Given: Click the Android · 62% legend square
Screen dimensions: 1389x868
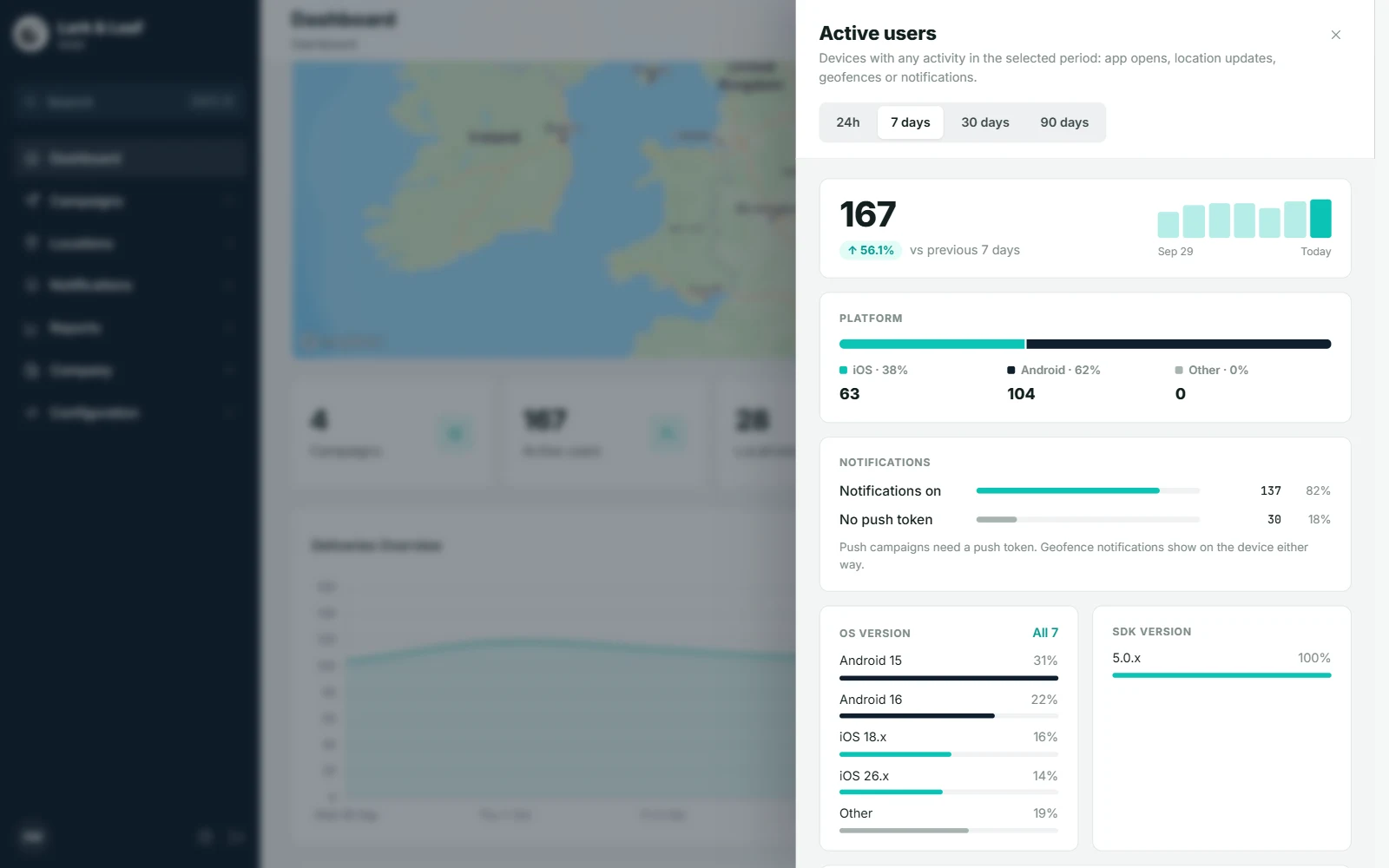Looking at the screenshot, I should (x=1010, y=370).
